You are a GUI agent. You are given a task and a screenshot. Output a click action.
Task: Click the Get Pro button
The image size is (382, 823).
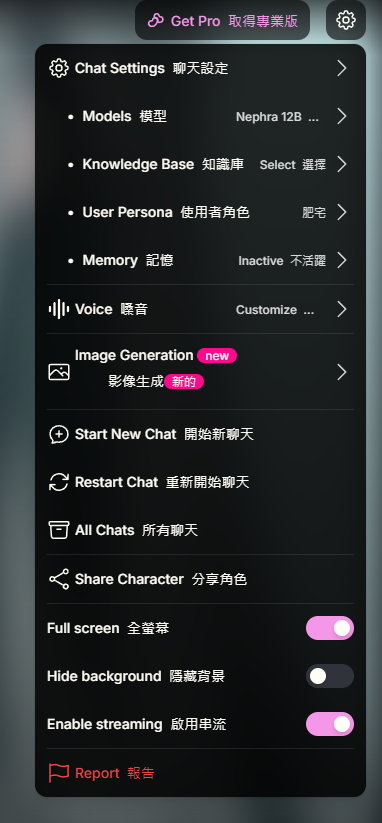click(222, 20)
